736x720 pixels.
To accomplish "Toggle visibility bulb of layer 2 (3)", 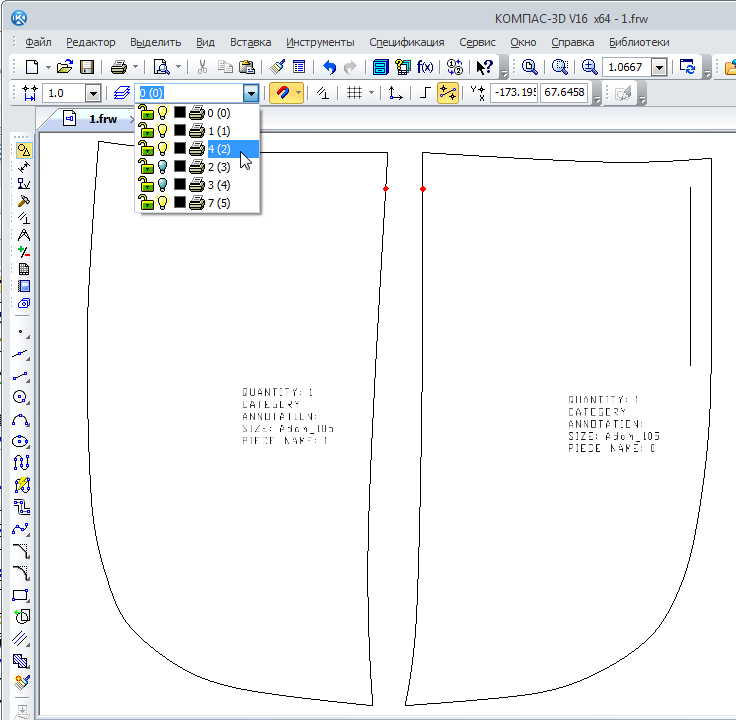I will point(162,167).
